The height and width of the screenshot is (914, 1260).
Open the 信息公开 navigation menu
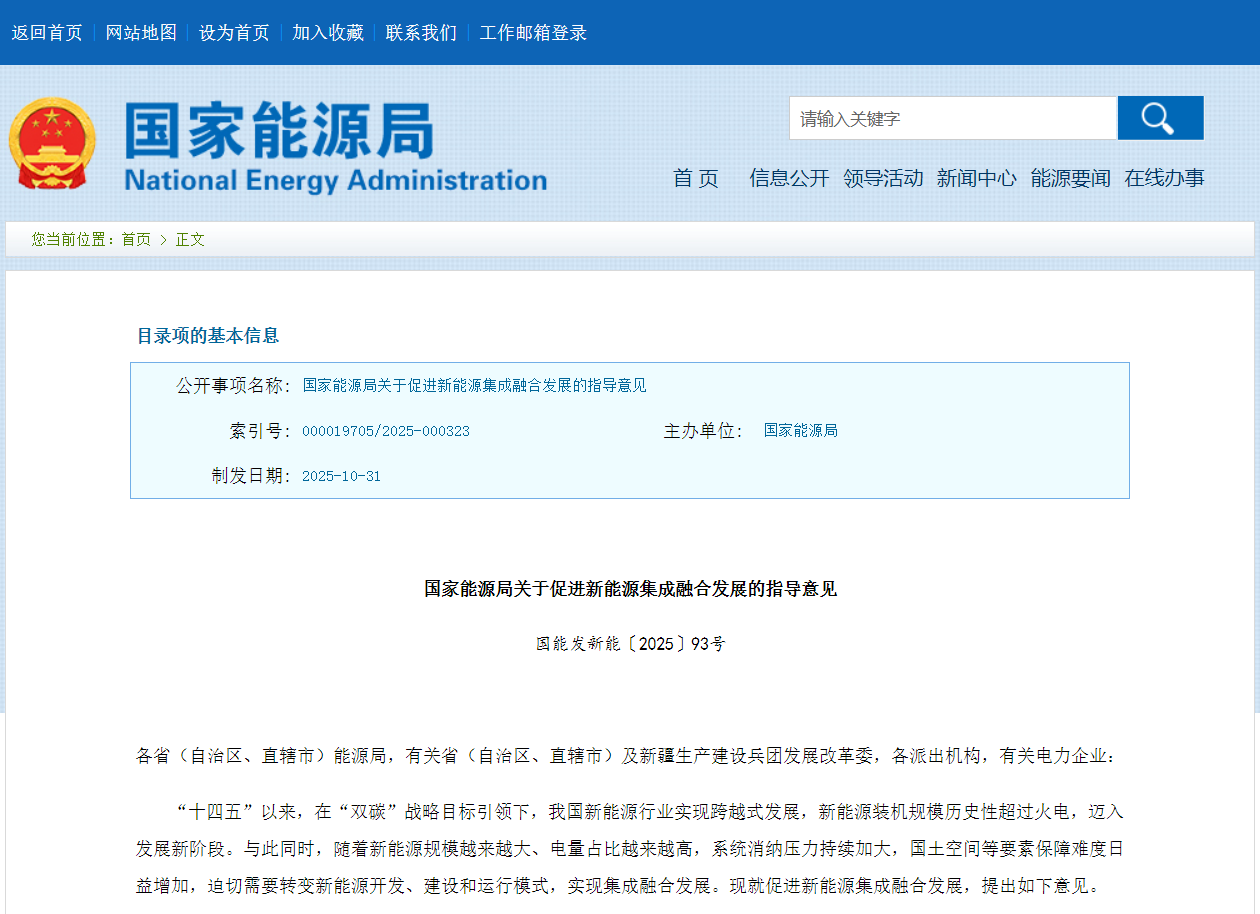point(789,178)
